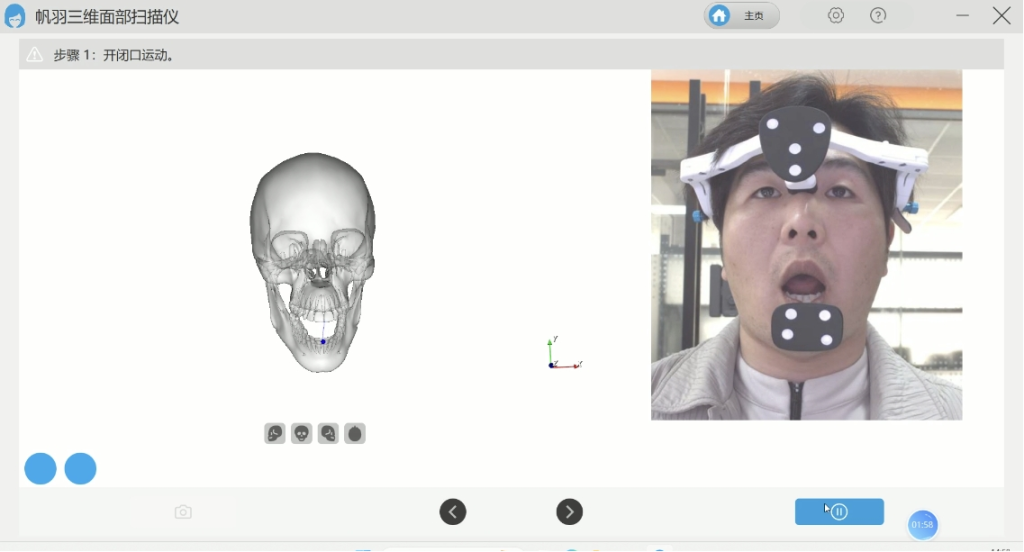Switch skull to left profile view

[x=275, y=434]
